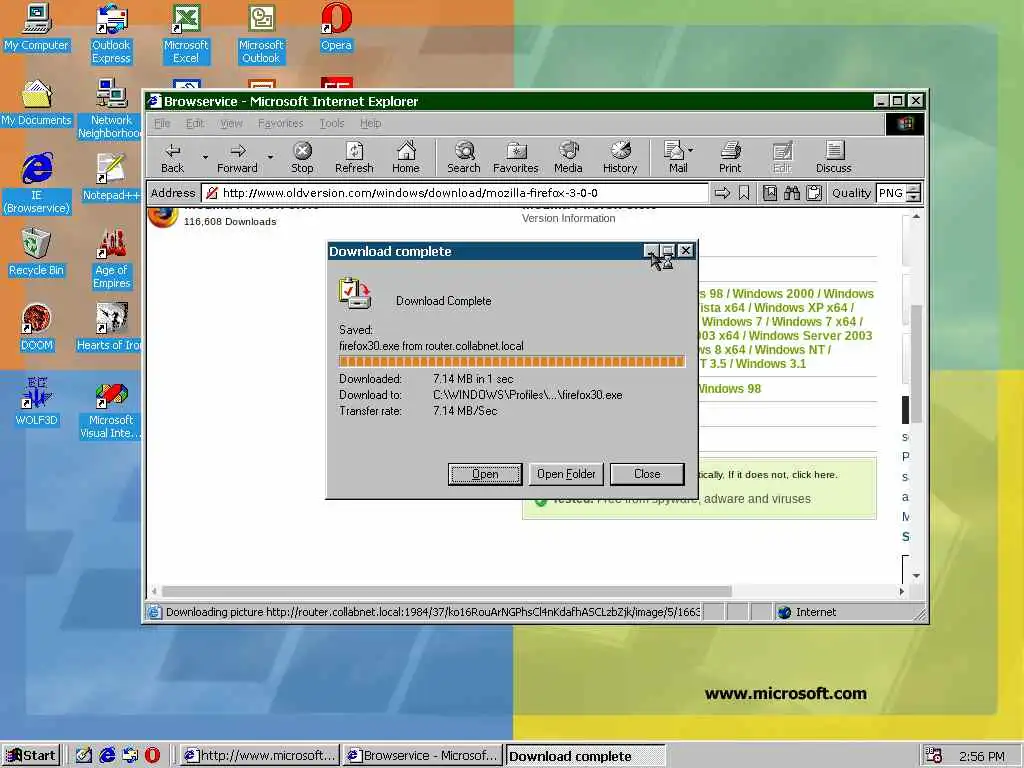This screenshot has width=1024, height=768.
Task: Click the scheduler tray icon near clock
Action: [x=933, y=756]
